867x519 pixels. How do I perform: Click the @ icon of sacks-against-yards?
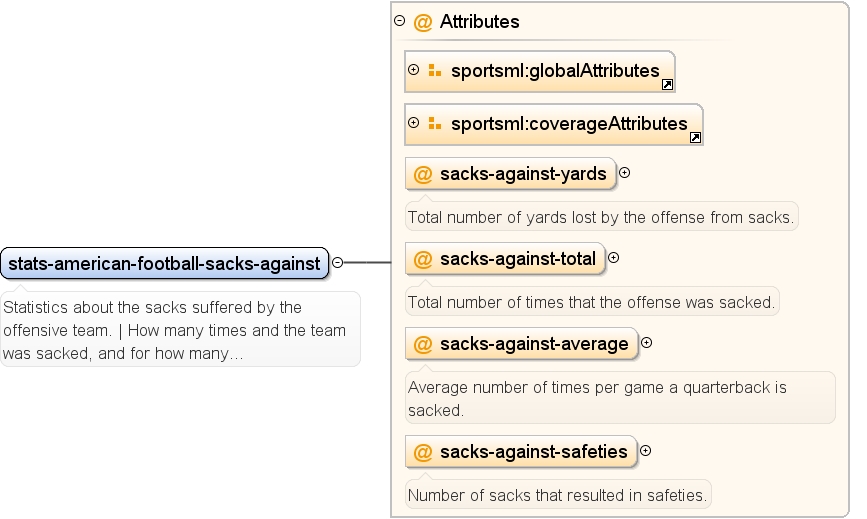pyautogui.click(x=423, y=174)
